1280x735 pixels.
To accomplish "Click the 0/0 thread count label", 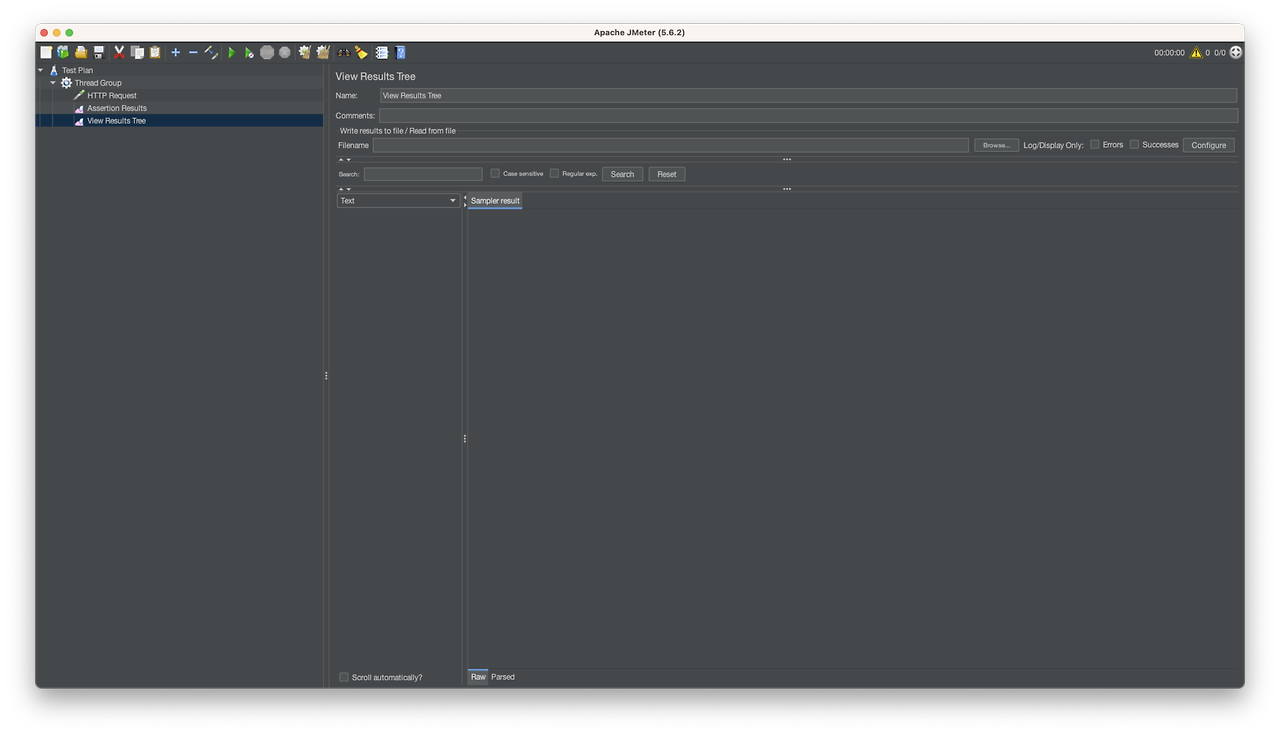I will point(1220,53).
